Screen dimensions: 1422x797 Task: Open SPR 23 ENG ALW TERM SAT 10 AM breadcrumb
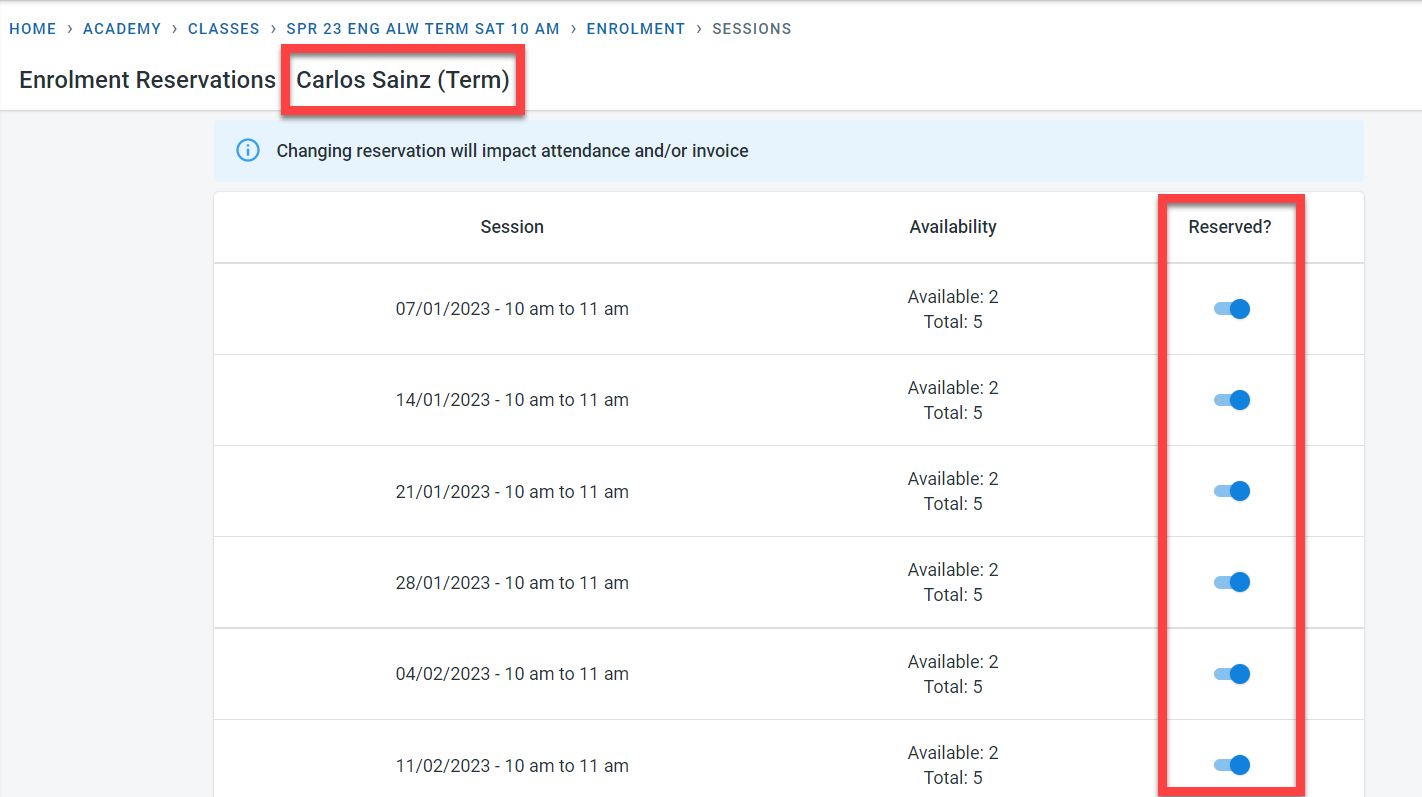[423, 29]
